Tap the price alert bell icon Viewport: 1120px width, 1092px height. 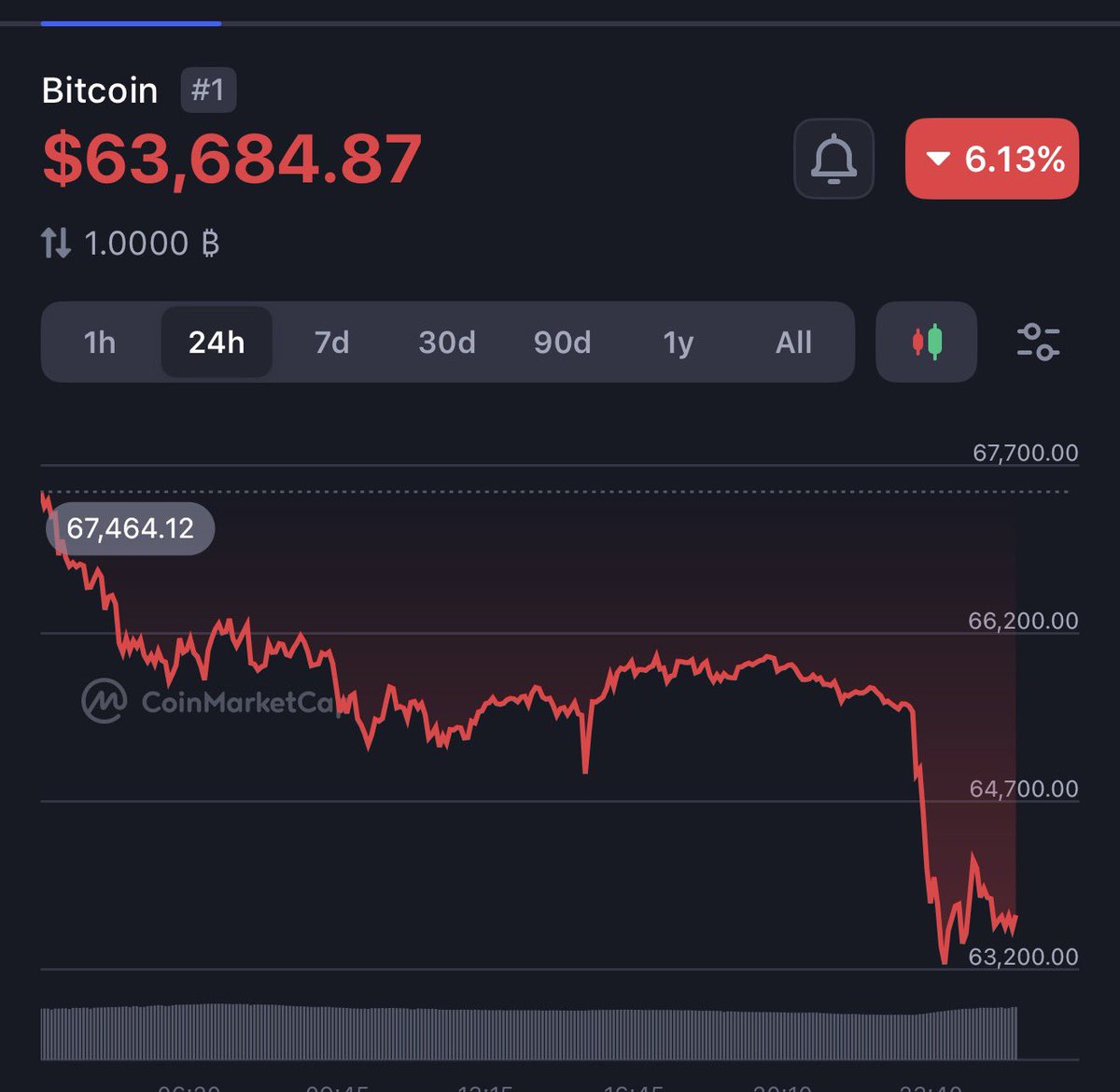[833, 159]
